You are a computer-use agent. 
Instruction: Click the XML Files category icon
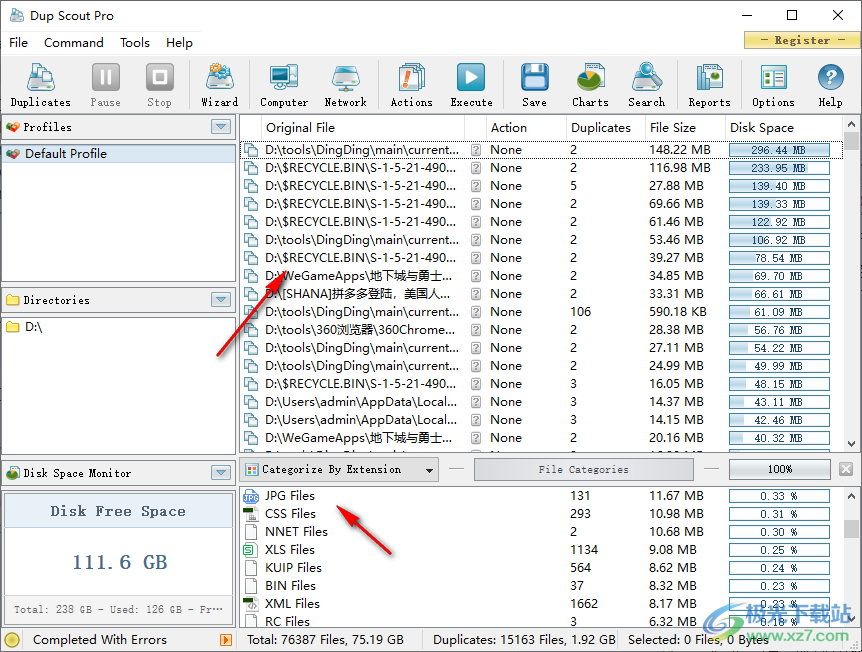[x=251, y=604]
